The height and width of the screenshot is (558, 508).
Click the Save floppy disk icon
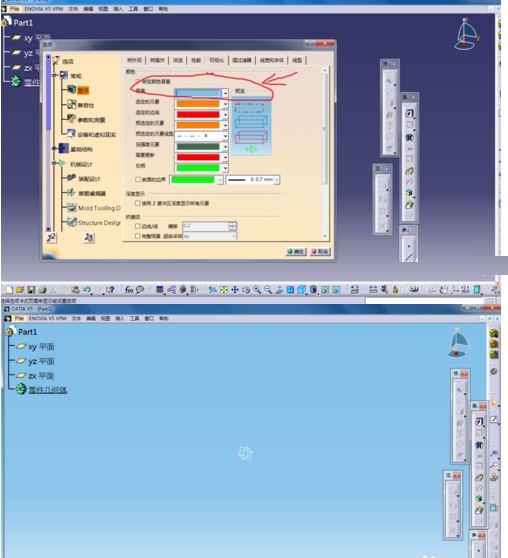tap(31, 290)
